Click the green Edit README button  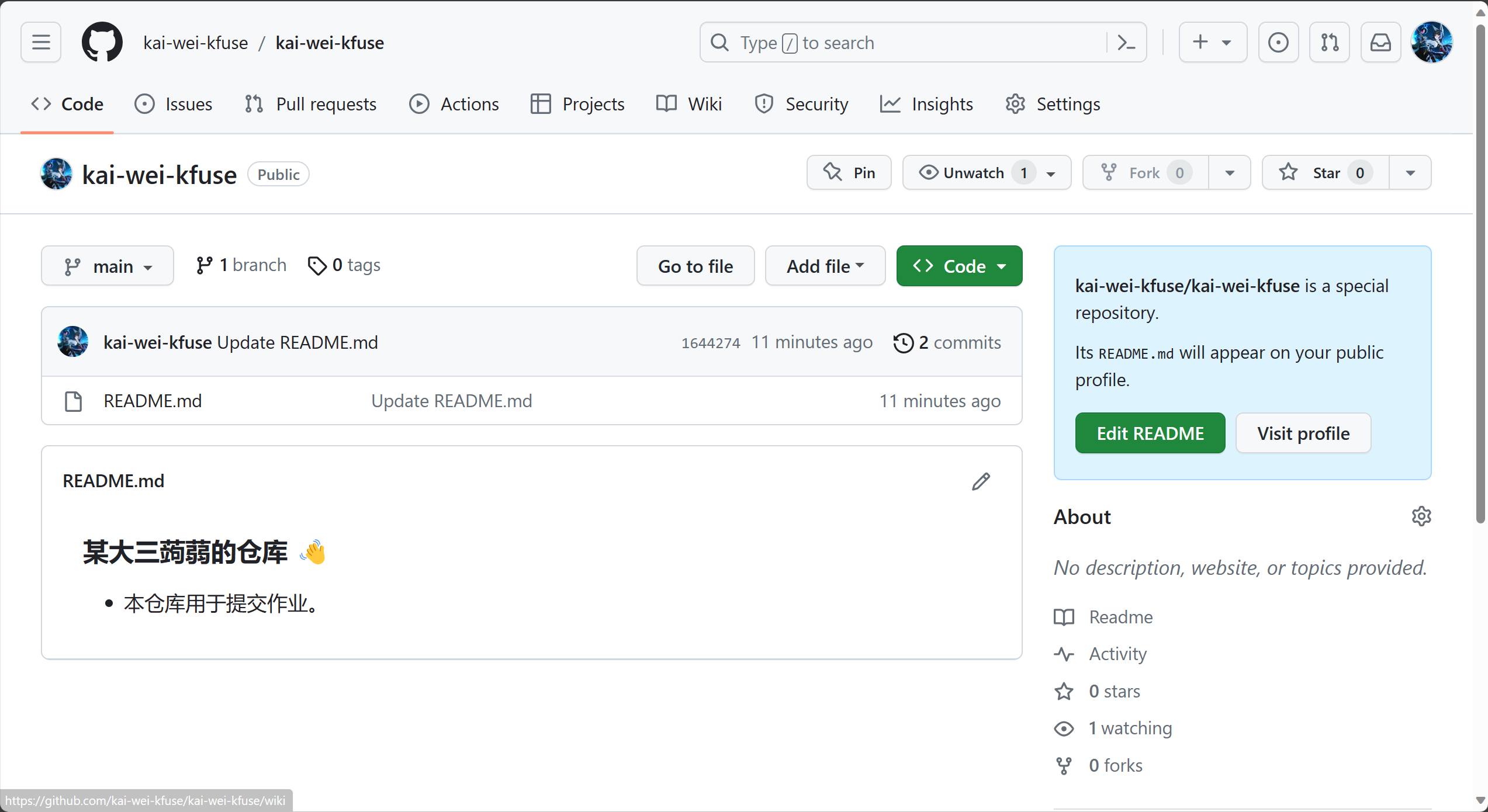click(1150, 433)
